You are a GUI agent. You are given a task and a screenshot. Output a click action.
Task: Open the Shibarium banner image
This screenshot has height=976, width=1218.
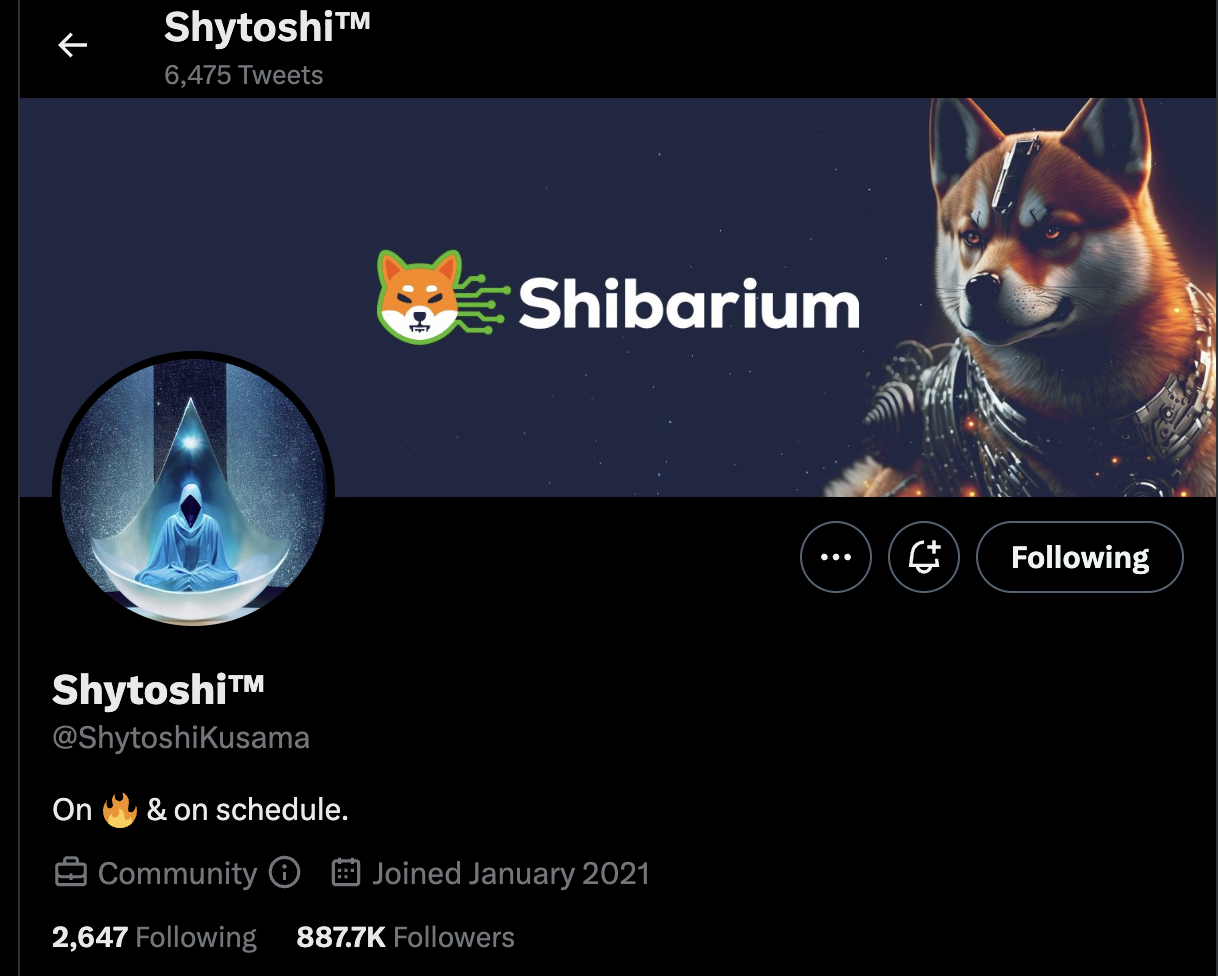pos(618,297)
